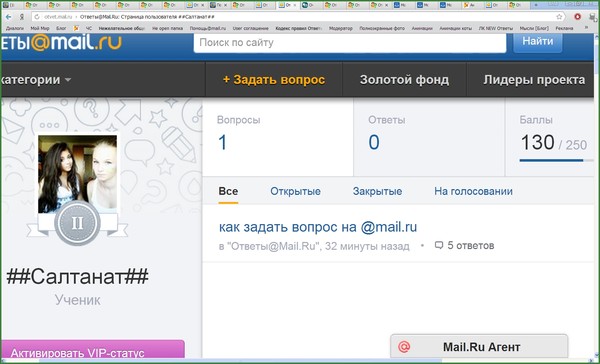Click the @ icon in the Mail.Ru Агент bar
This screenshot has width=600, height=364.
(x=404, y=347)
